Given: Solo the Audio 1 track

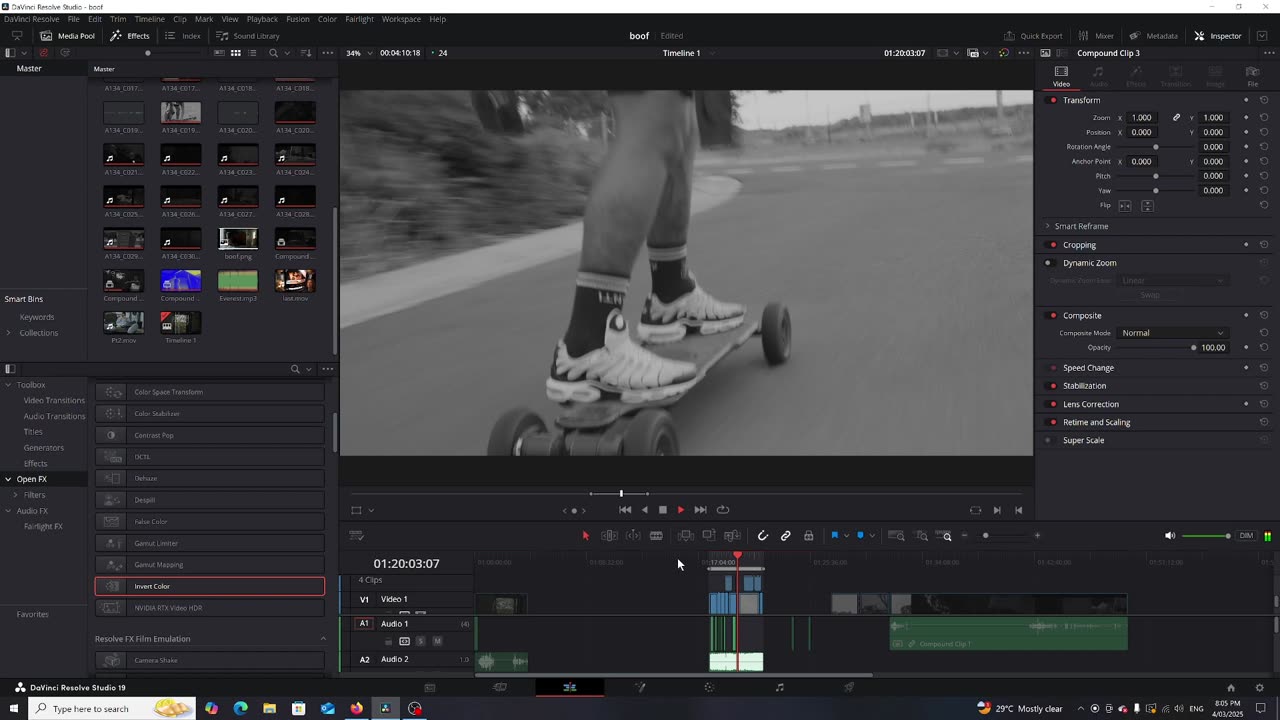Looking at the screenshot, I should tap(421, 641).
